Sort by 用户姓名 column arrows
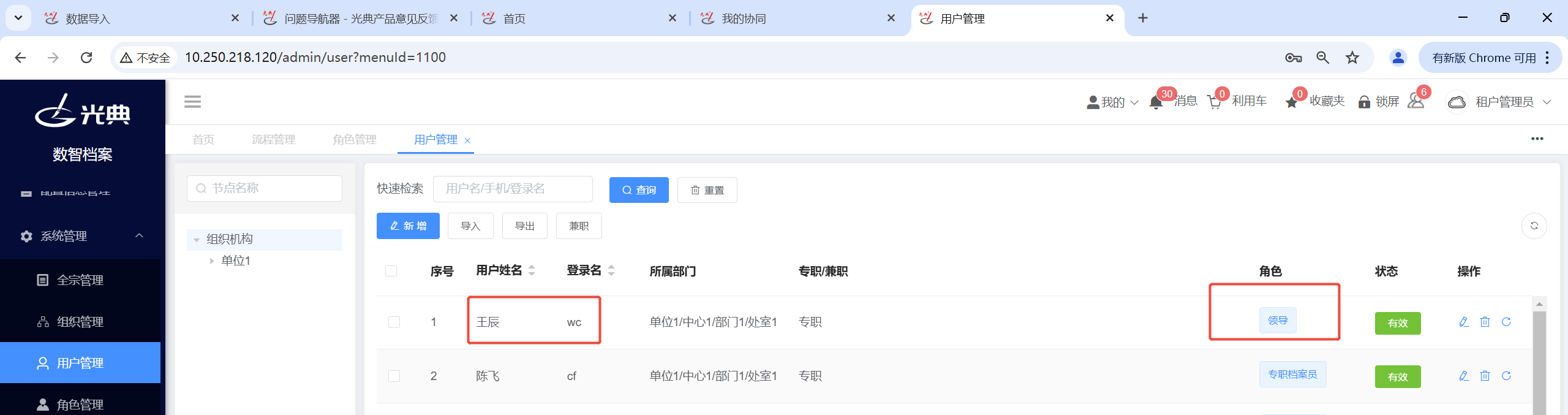 coord(532,270)
